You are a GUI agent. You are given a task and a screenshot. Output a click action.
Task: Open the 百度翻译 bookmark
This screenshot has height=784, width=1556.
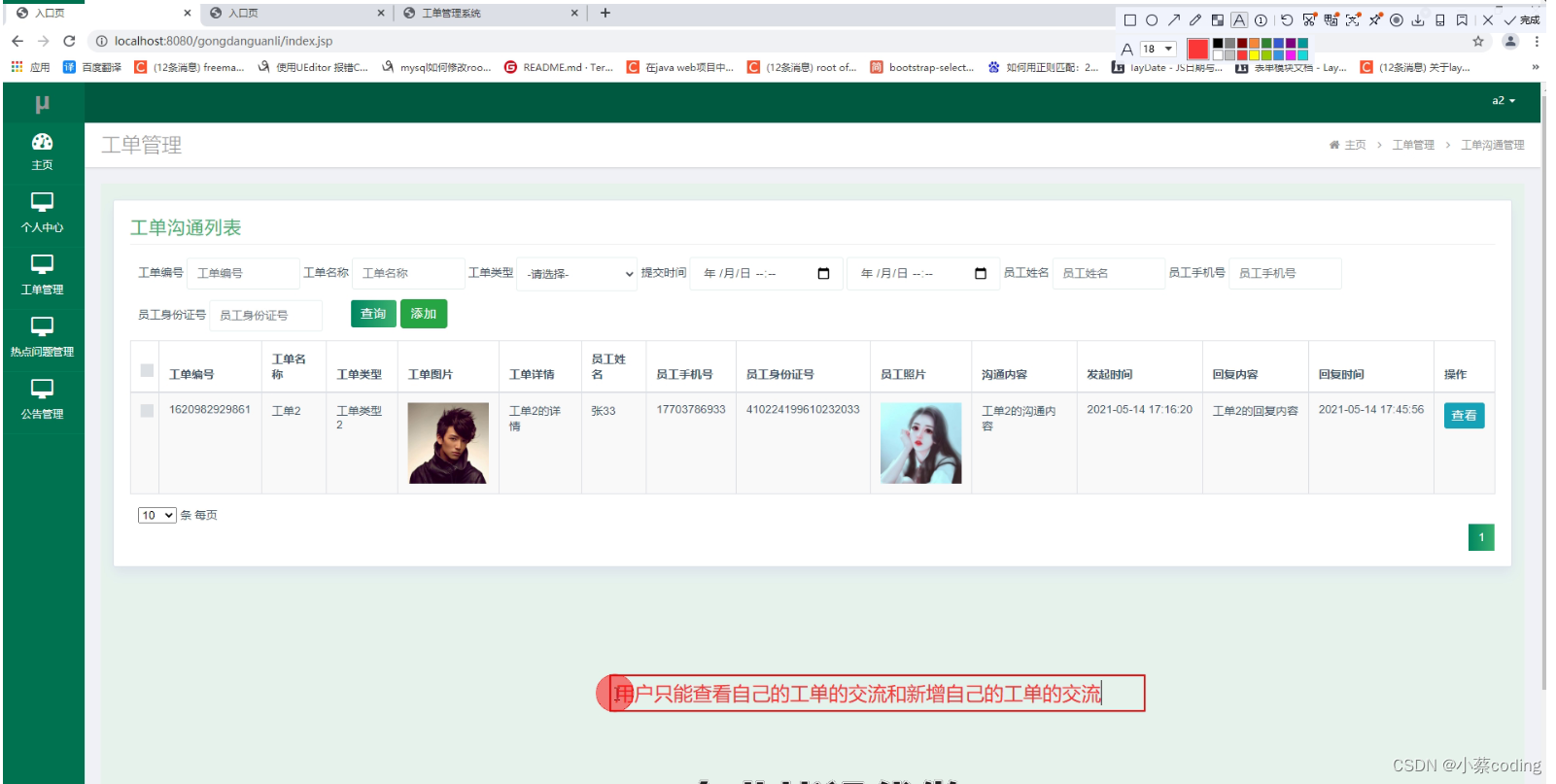(x=92, y=67)
